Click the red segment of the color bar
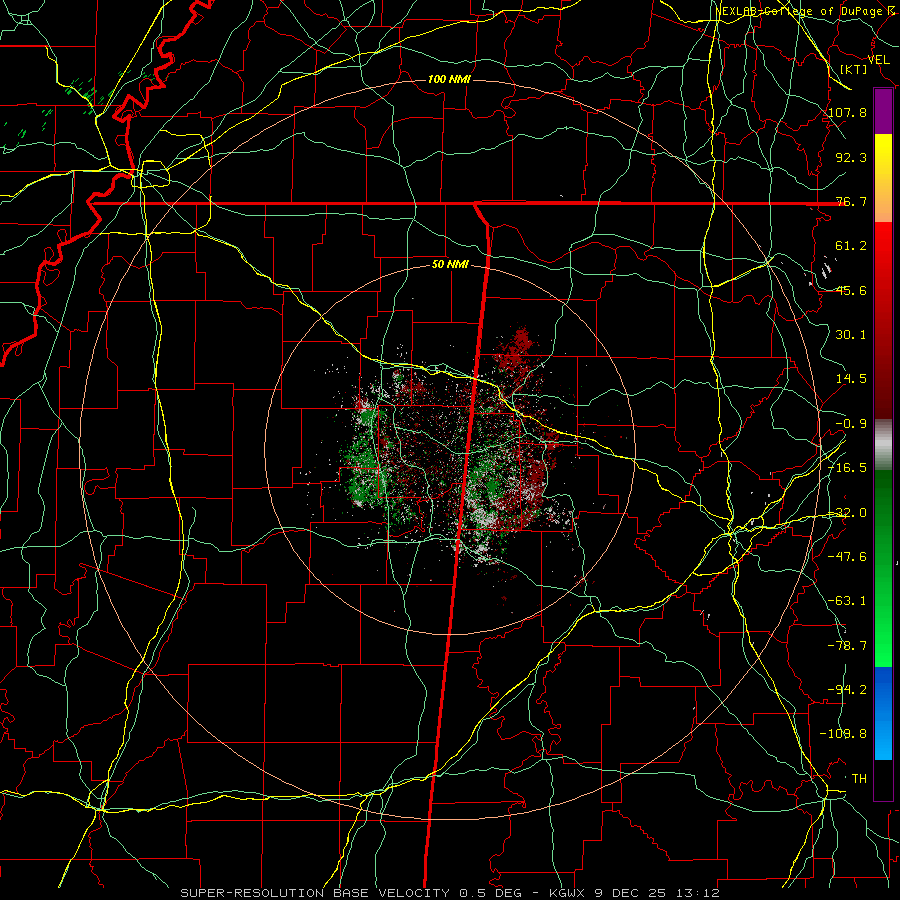Viewport: 900px width, 900px height. pyautogui.click(x=883, y=320)
